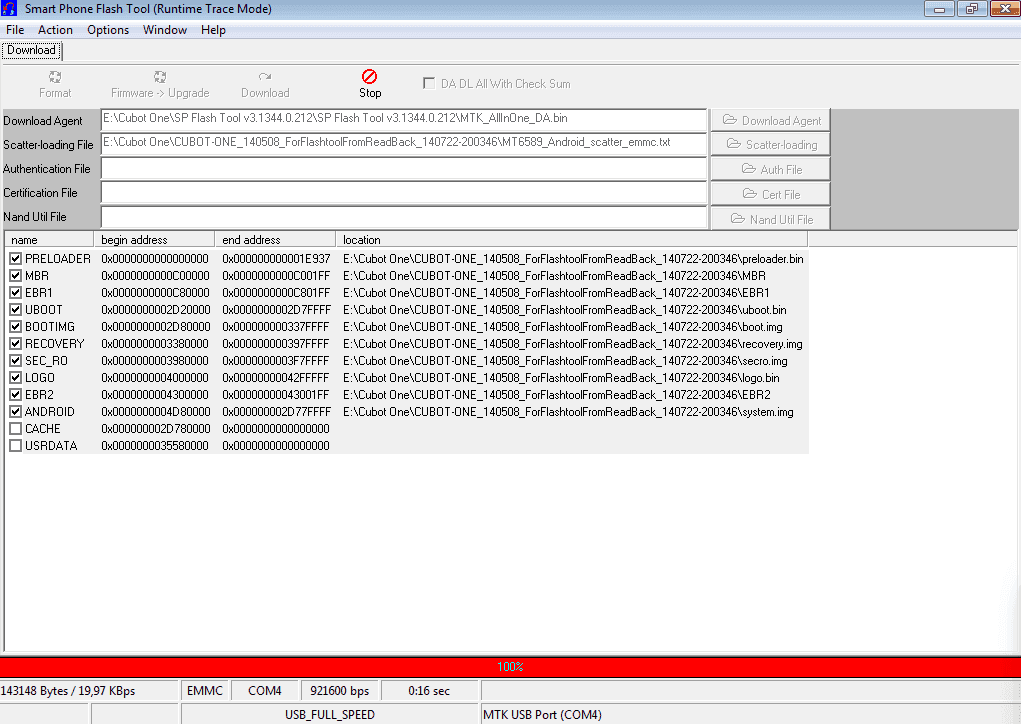Open the Help menu

213,30
